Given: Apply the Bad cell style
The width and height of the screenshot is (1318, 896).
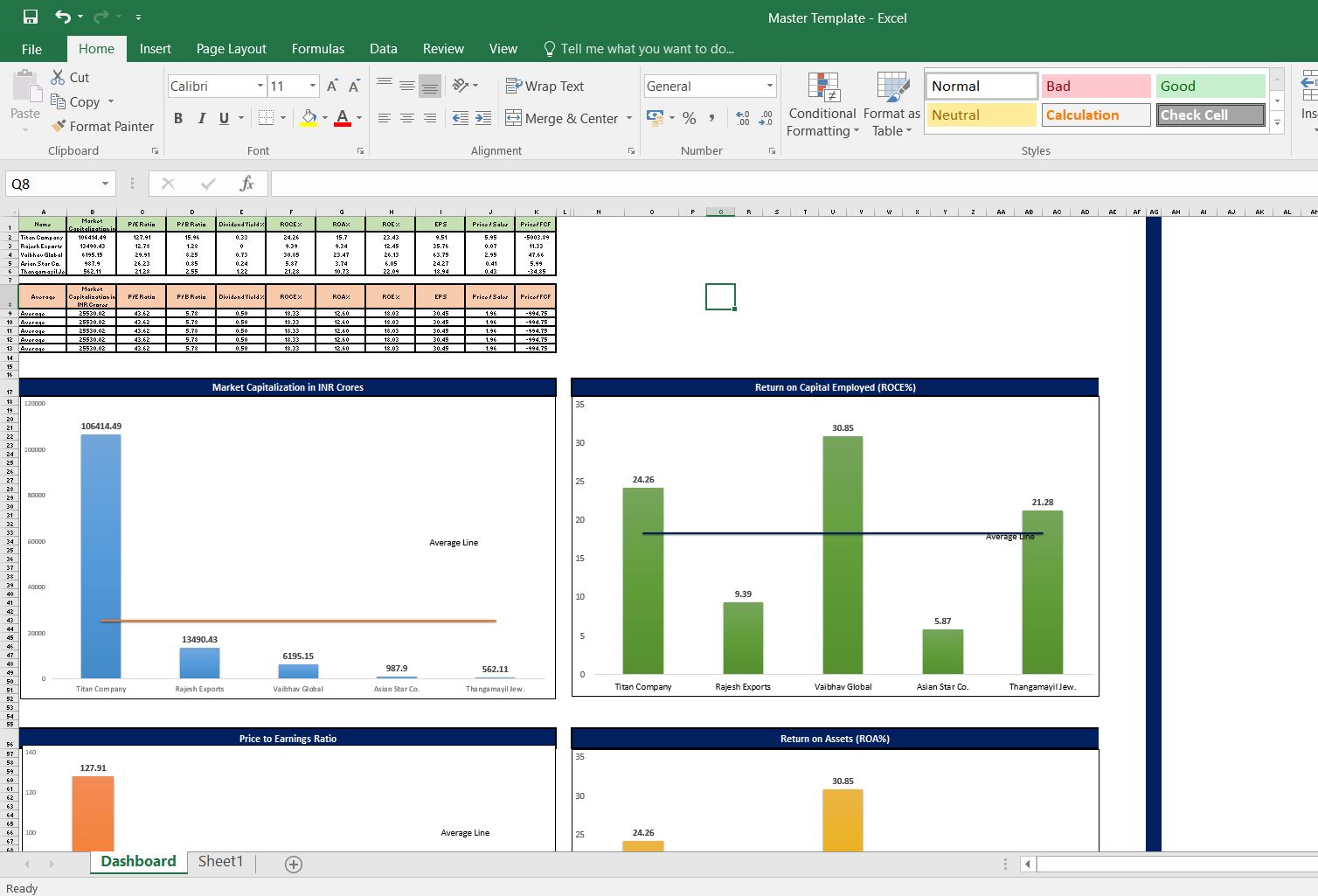Looking at the screenshot, I should point(1095,86).
